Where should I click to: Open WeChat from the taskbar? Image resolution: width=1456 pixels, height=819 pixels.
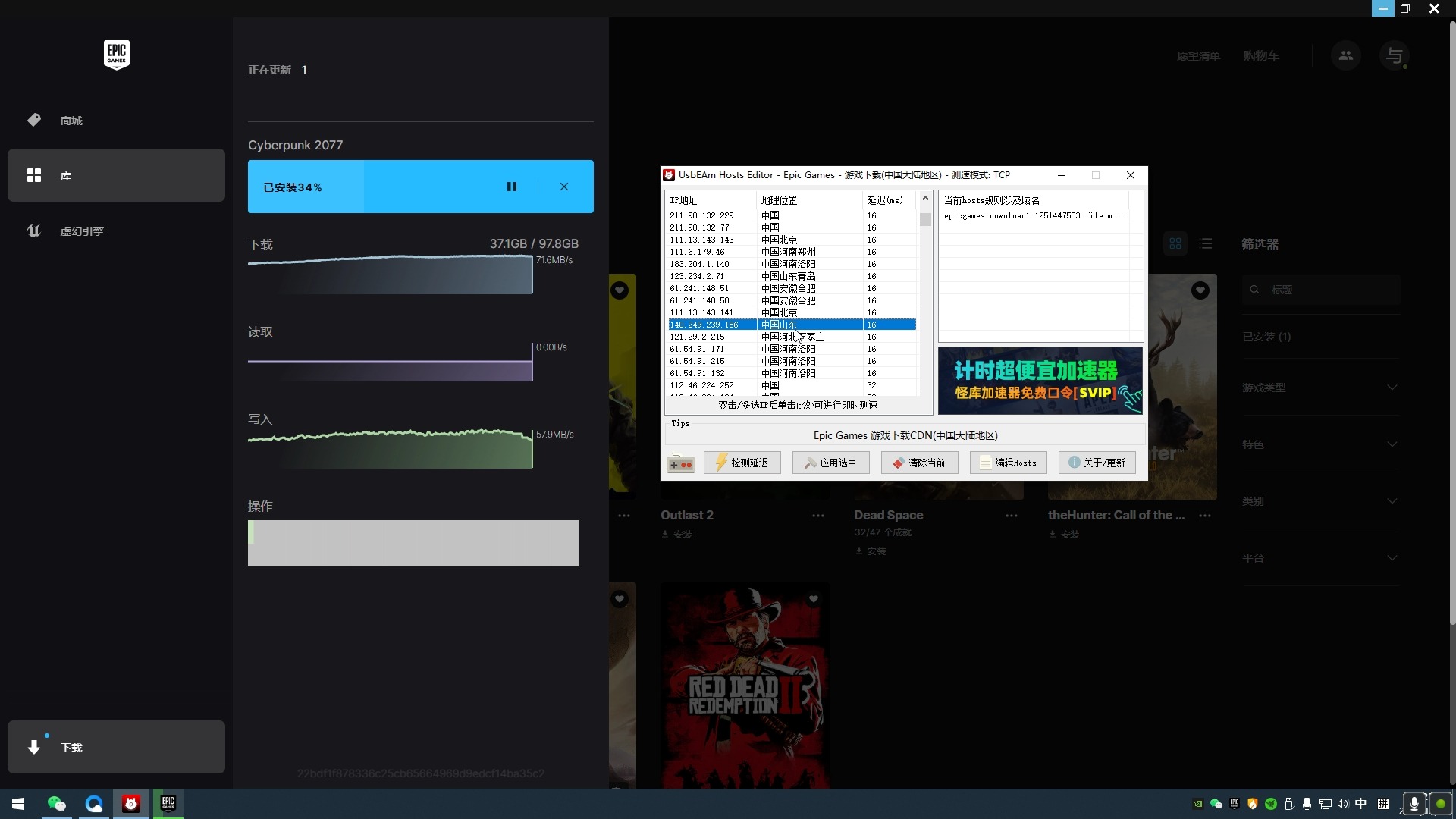click(57, 804)
